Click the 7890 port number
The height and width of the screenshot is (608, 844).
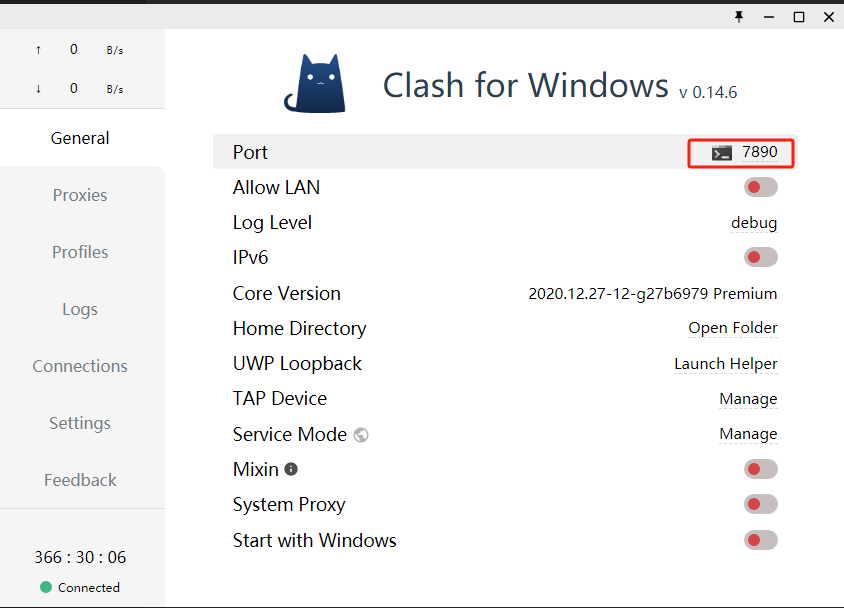759,152
